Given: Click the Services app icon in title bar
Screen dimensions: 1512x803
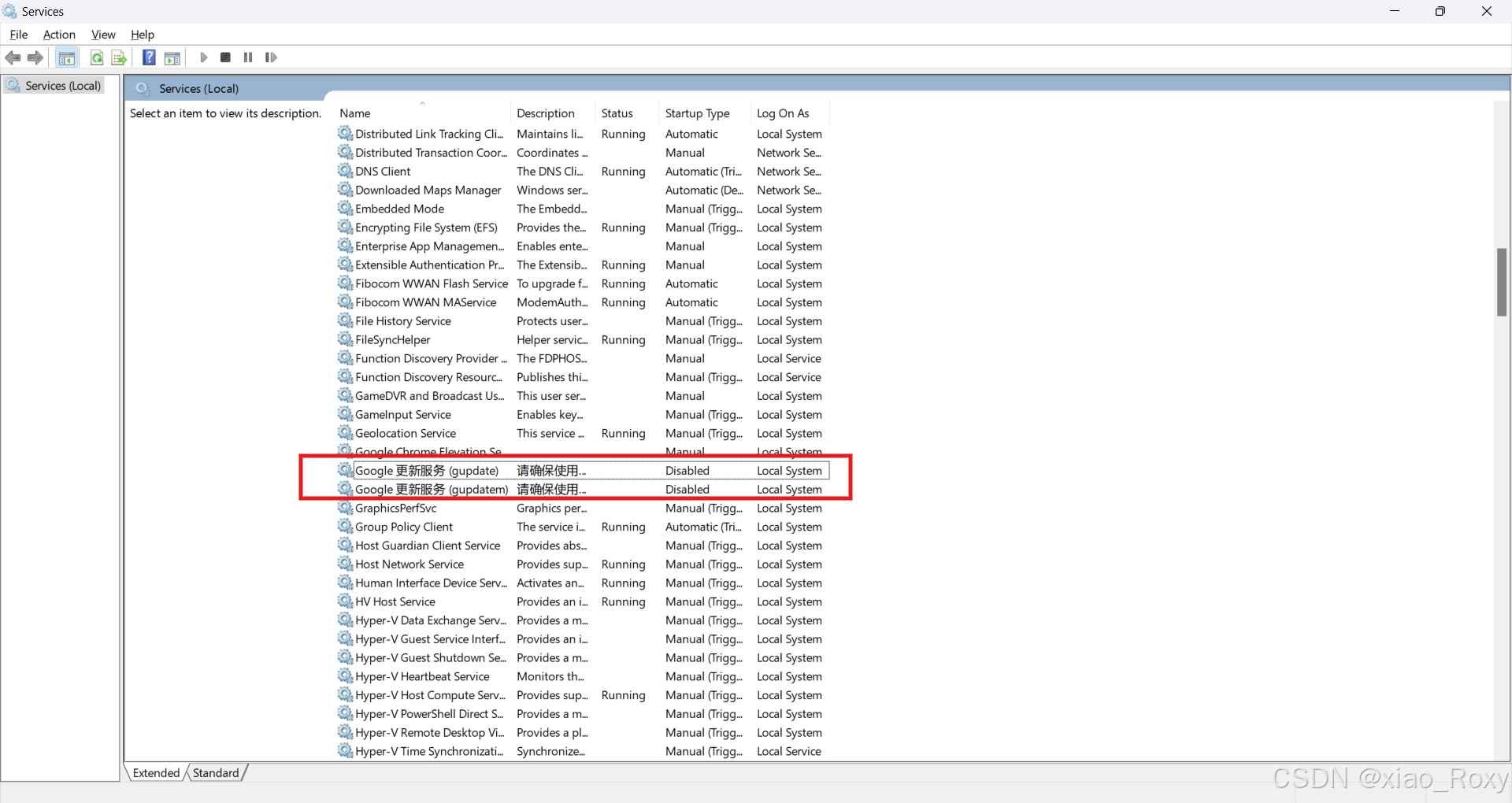Looking at the screenshot, I should [x=10, y=11].
